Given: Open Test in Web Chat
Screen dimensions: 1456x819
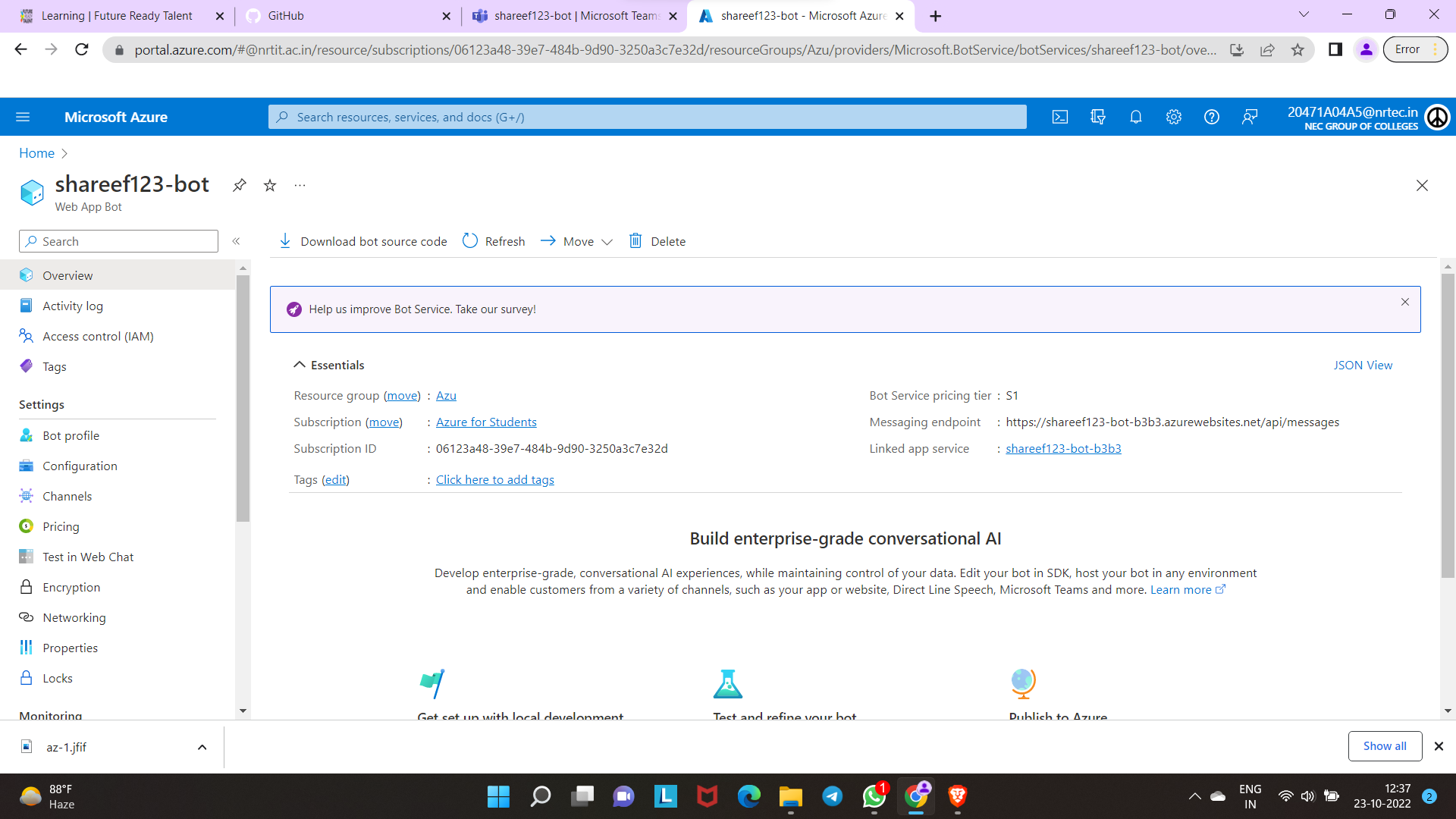Looking at the screenshot, I should (x=88, y=557).
